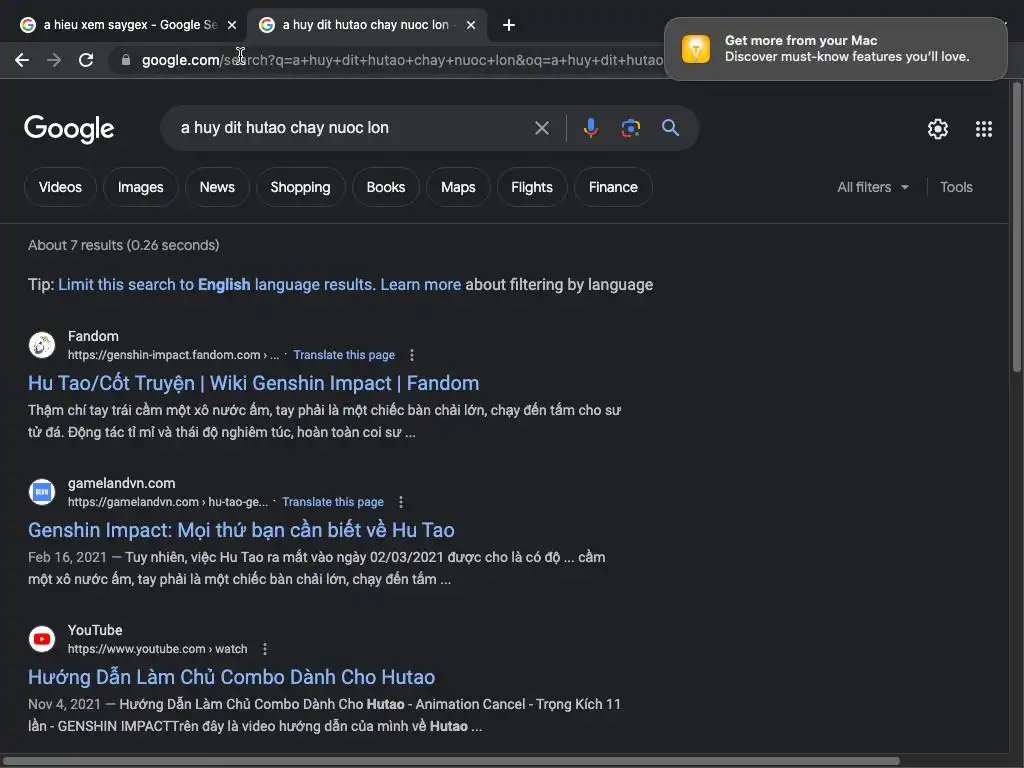Screen dimensions: 1024x768
Task: Open the search Tools options
Action: point(956,187)
